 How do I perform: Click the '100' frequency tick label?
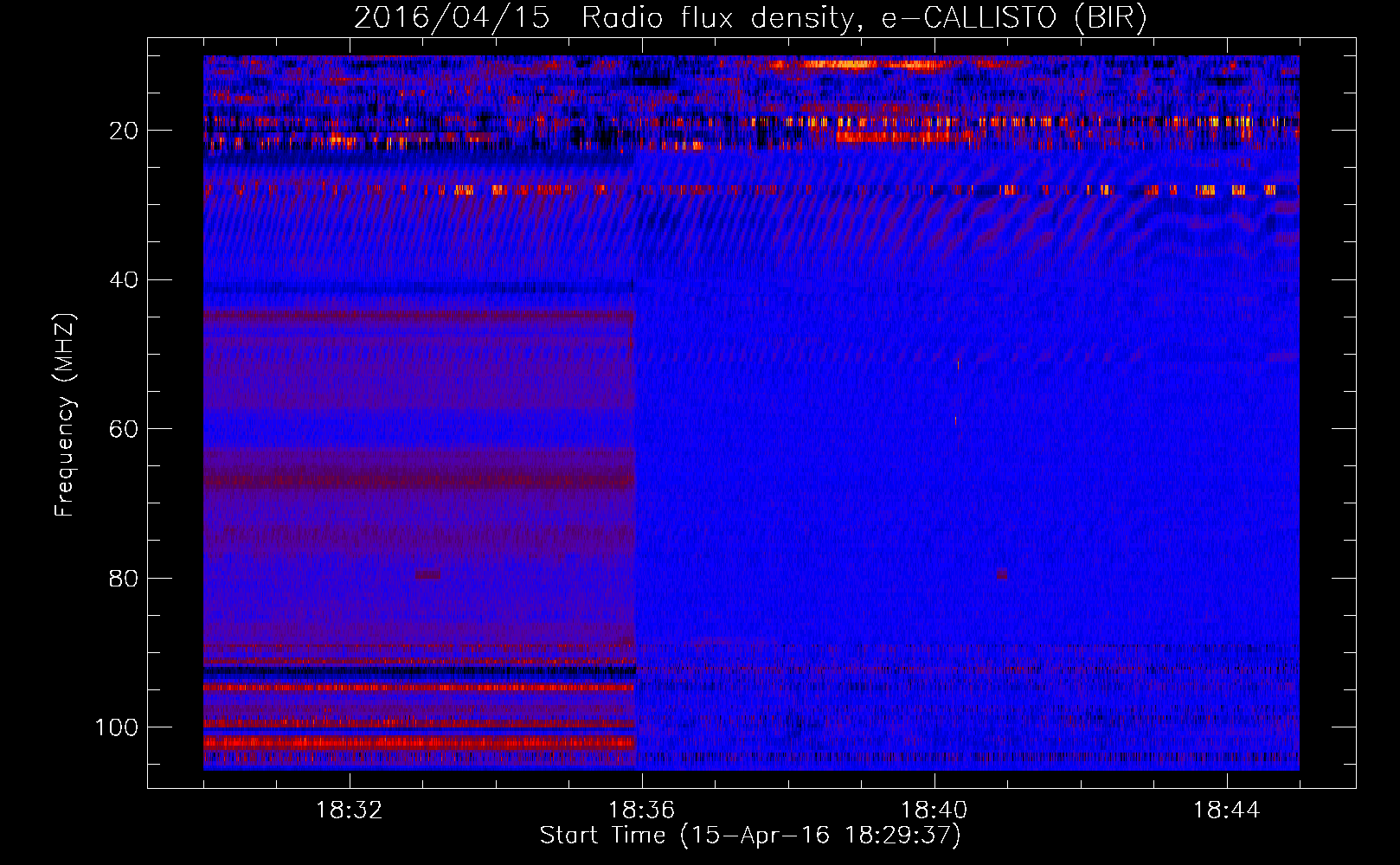[117, 727]
